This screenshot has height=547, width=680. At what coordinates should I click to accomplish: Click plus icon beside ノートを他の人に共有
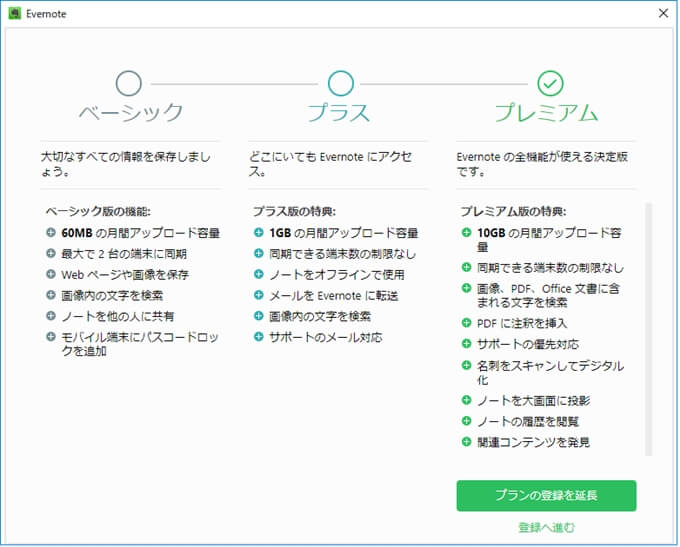coord(51,316)
